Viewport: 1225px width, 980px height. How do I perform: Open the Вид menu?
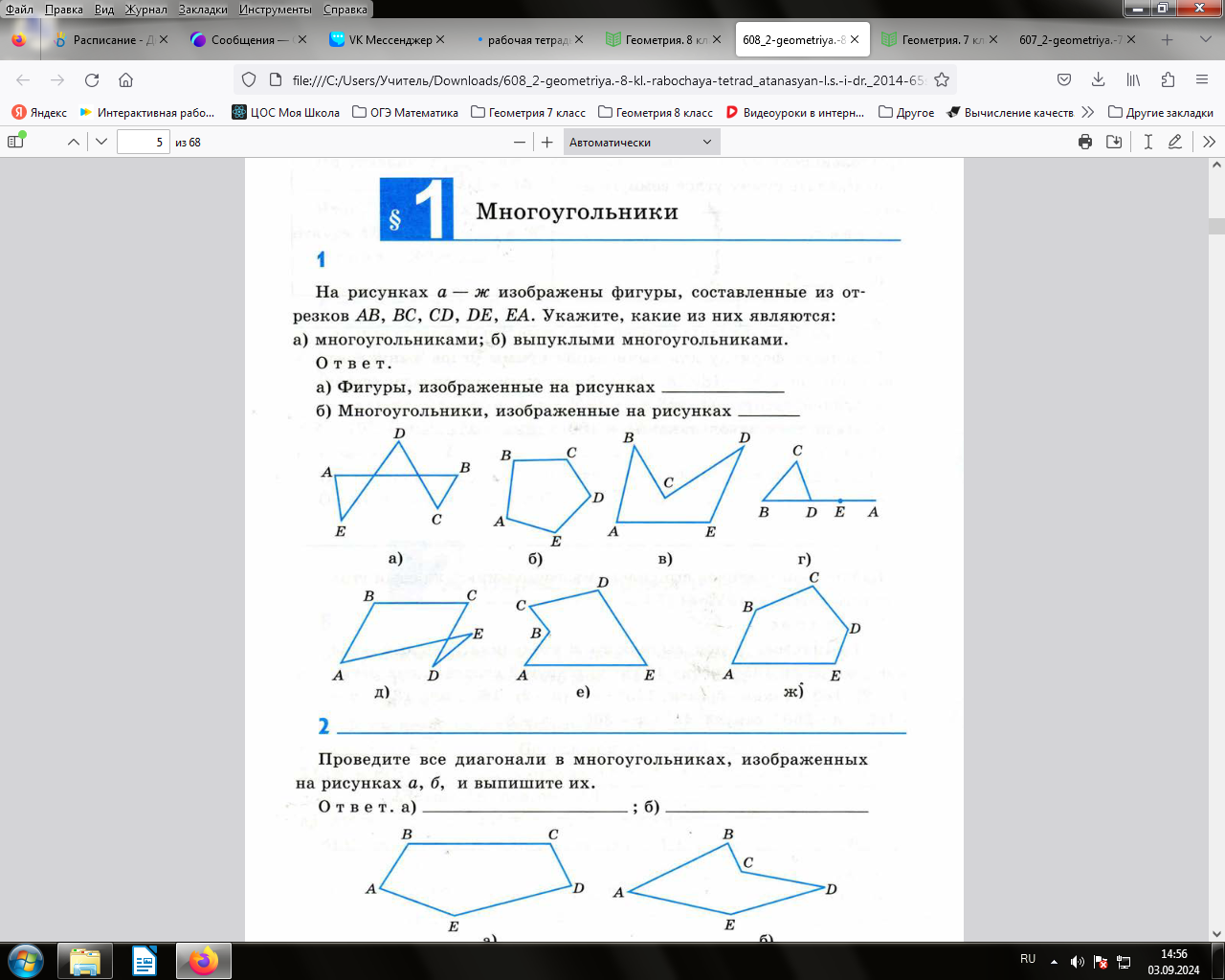click(x=104, y=9)
